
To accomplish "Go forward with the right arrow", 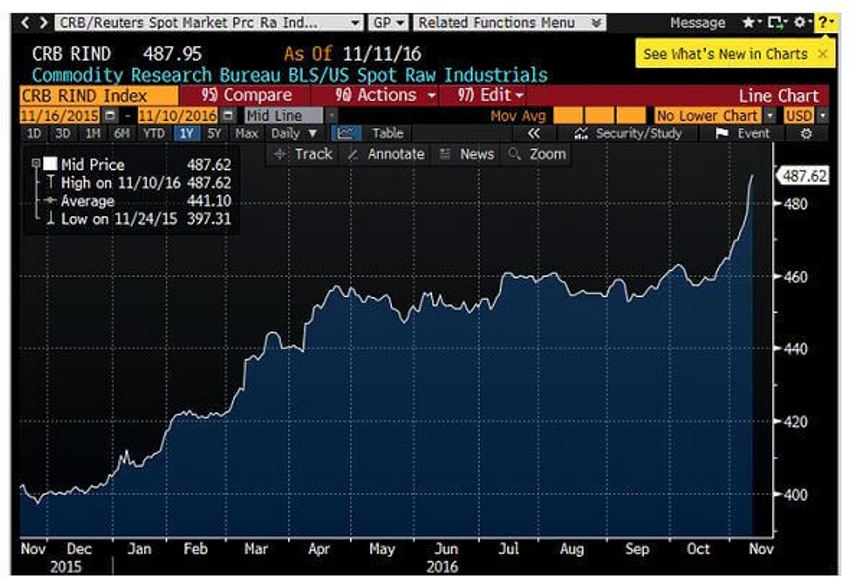I will 43,23.
